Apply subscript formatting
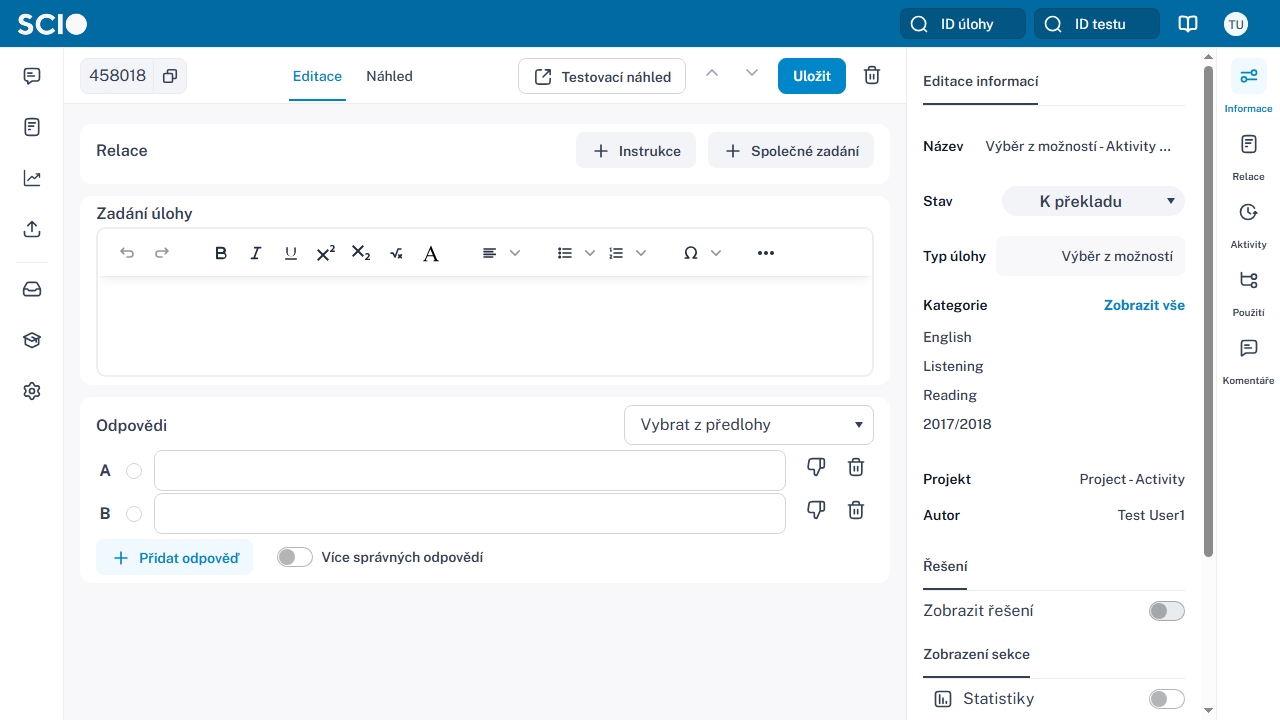The width and height of the screenshot is (1280, 720). click(x=361, y=253)
